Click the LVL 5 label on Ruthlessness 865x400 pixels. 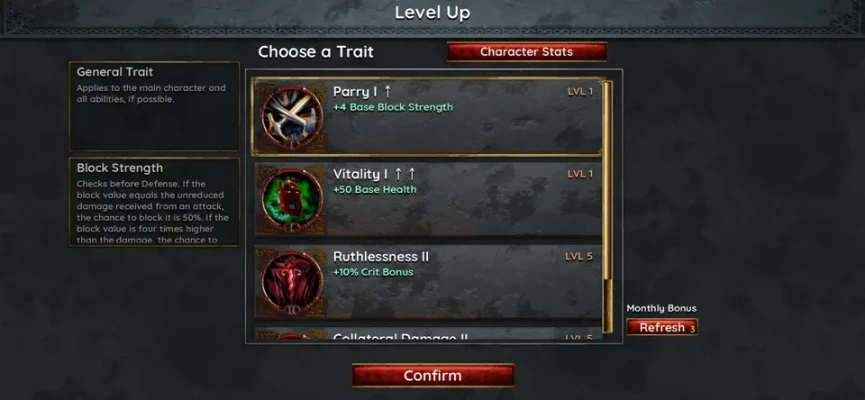point(579,257)
